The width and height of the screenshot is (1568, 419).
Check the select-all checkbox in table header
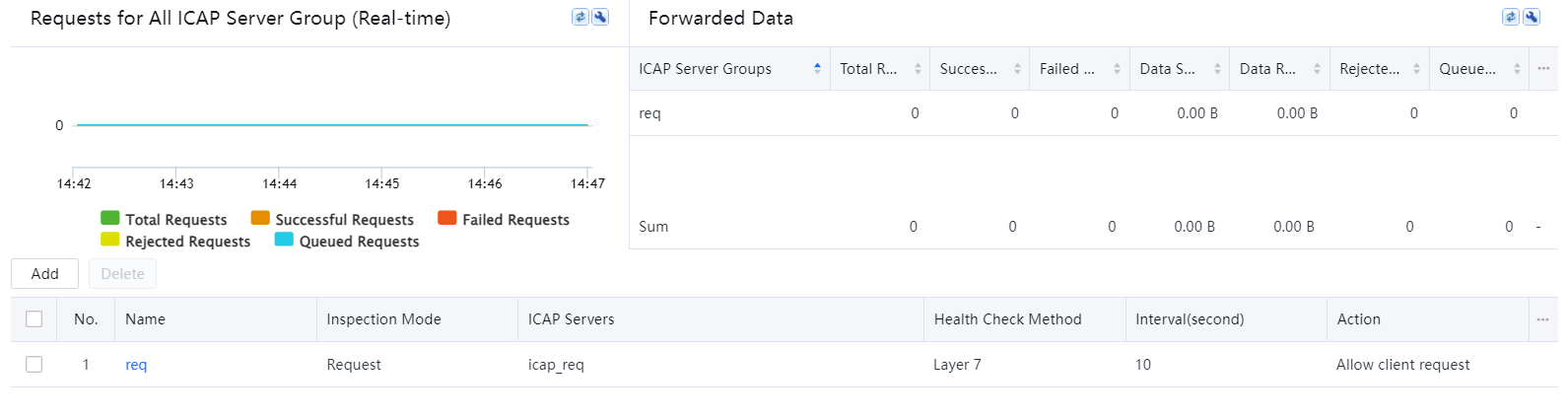[x=34, y=319]
